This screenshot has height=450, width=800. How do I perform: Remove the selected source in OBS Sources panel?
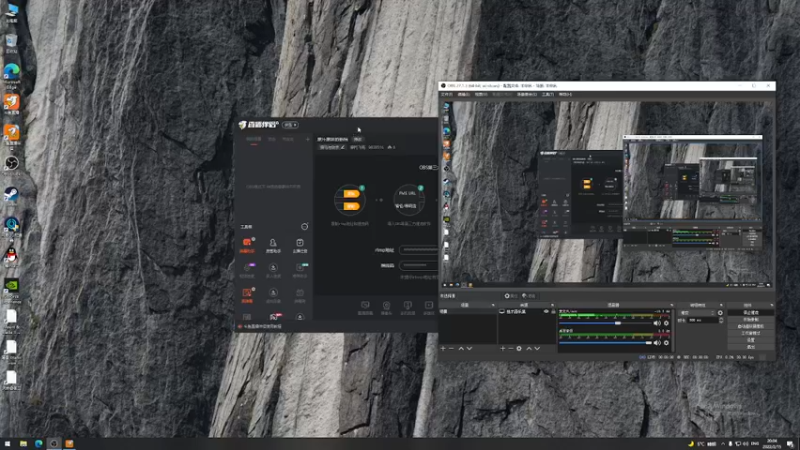click(x=511, y=348)
